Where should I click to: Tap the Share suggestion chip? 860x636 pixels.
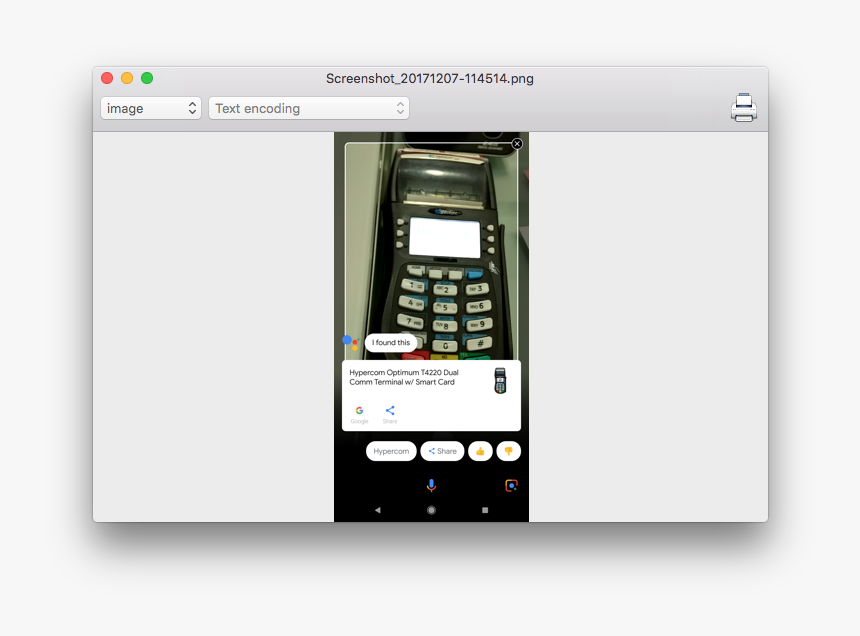pos(443,451)
